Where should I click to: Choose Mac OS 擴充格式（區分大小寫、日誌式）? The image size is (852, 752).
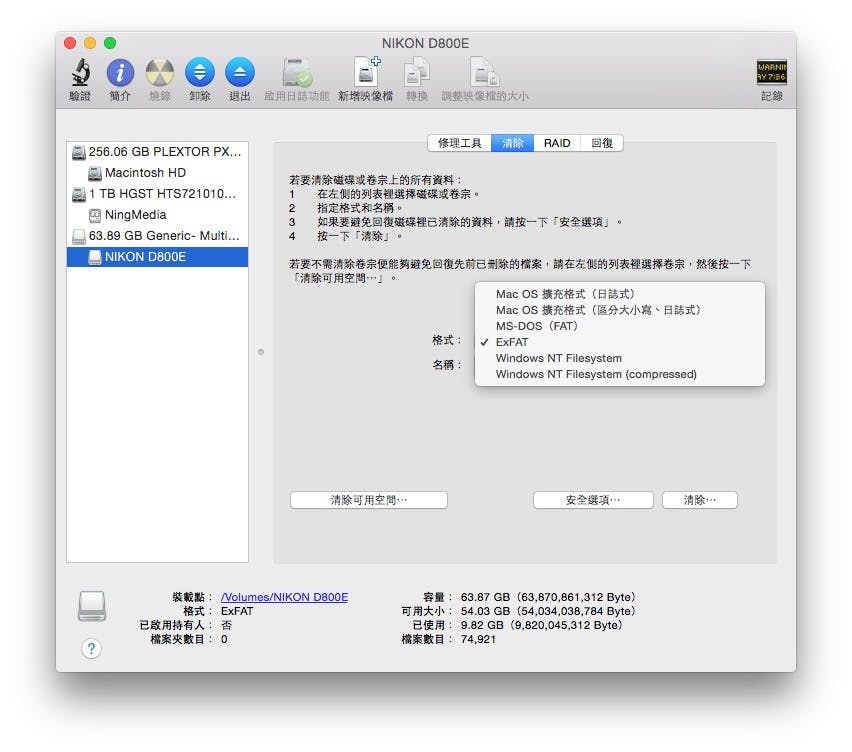click(619, 310)
